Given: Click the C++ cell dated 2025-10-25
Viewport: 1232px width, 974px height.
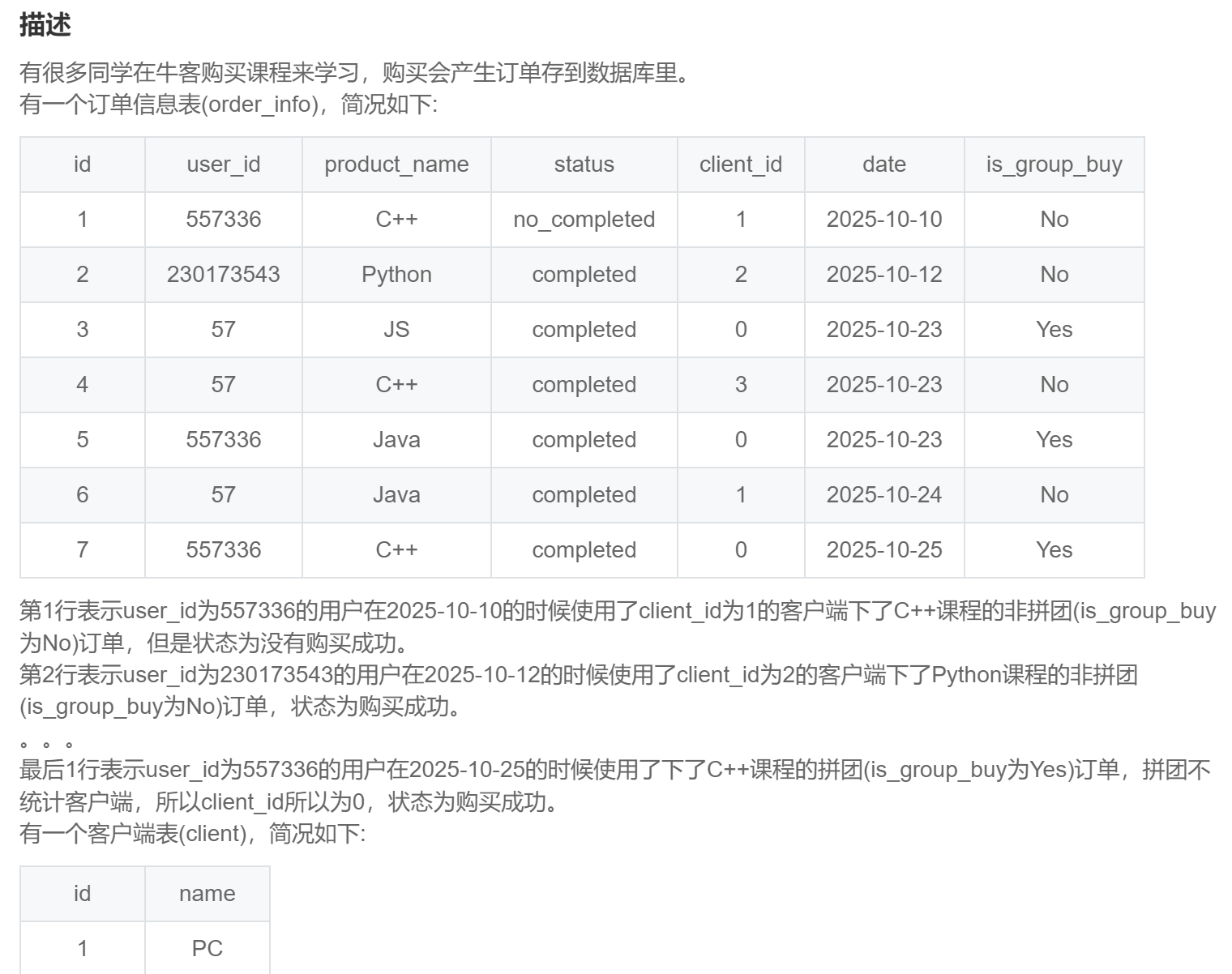Looking at the screenshot, I should pos(396,550).
